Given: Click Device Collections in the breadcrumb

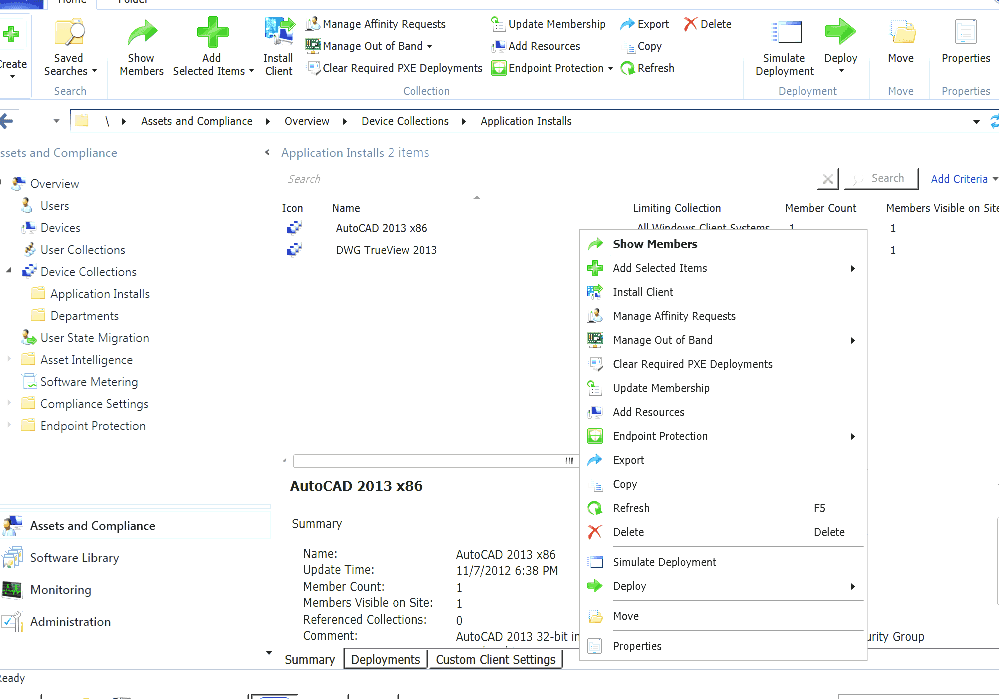Looking at the screenshot, I should click(x=405, y=121).
